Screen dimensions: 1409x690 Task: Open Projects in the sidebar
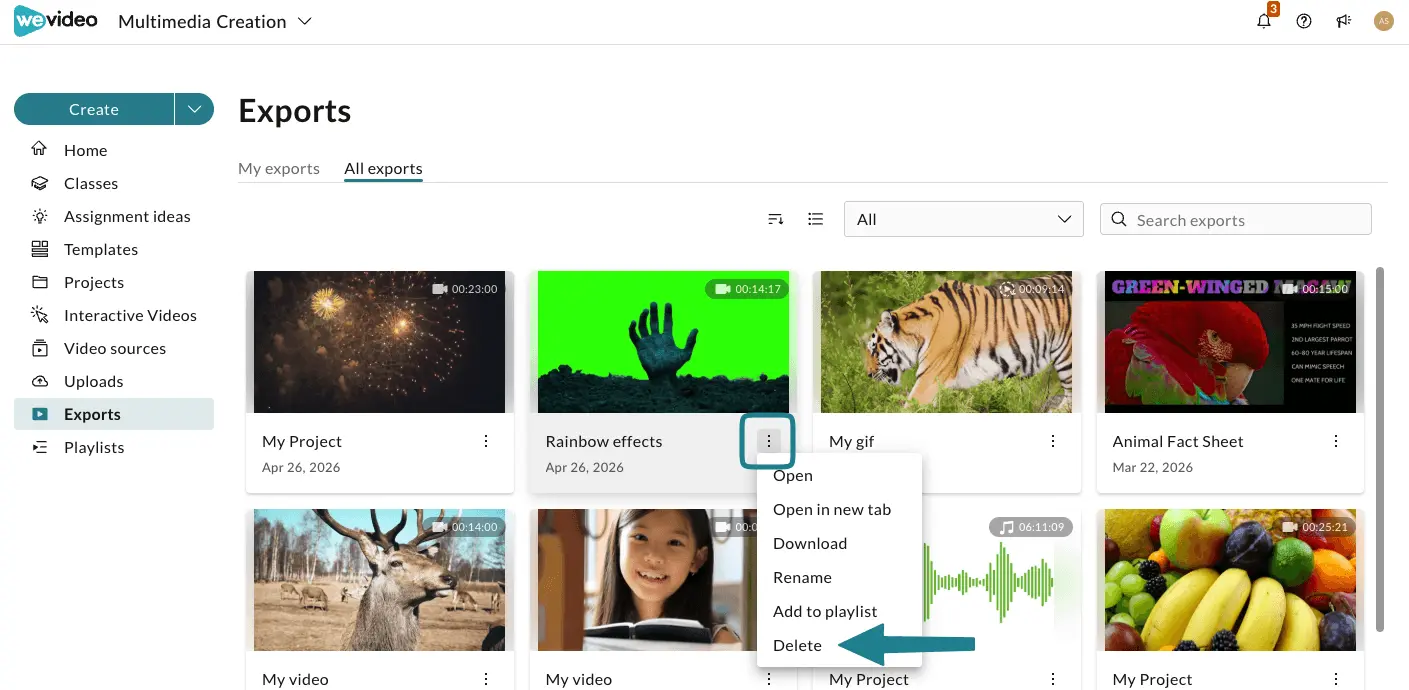point(114,282)
